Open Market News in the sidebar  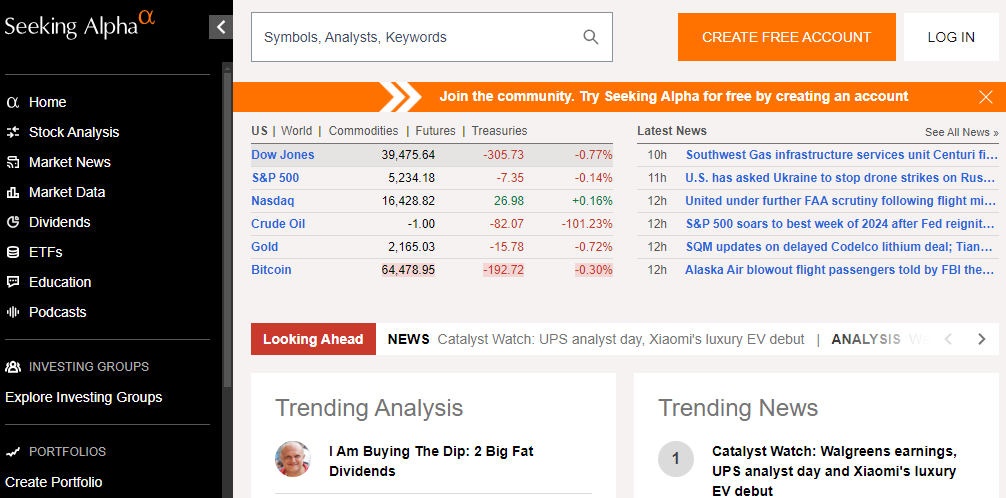coord(69,162)
